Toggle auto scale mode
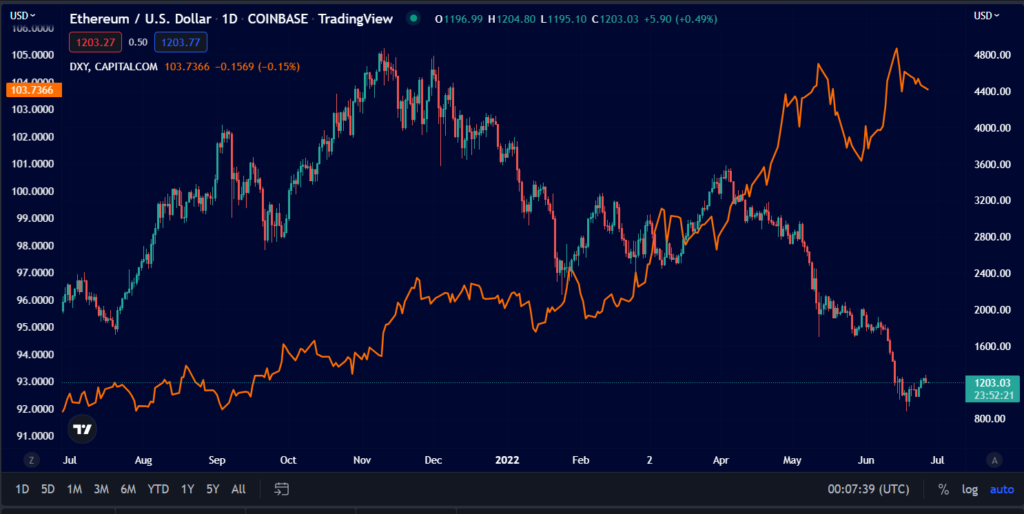 pyautogui.click(x=1002, y=489)
